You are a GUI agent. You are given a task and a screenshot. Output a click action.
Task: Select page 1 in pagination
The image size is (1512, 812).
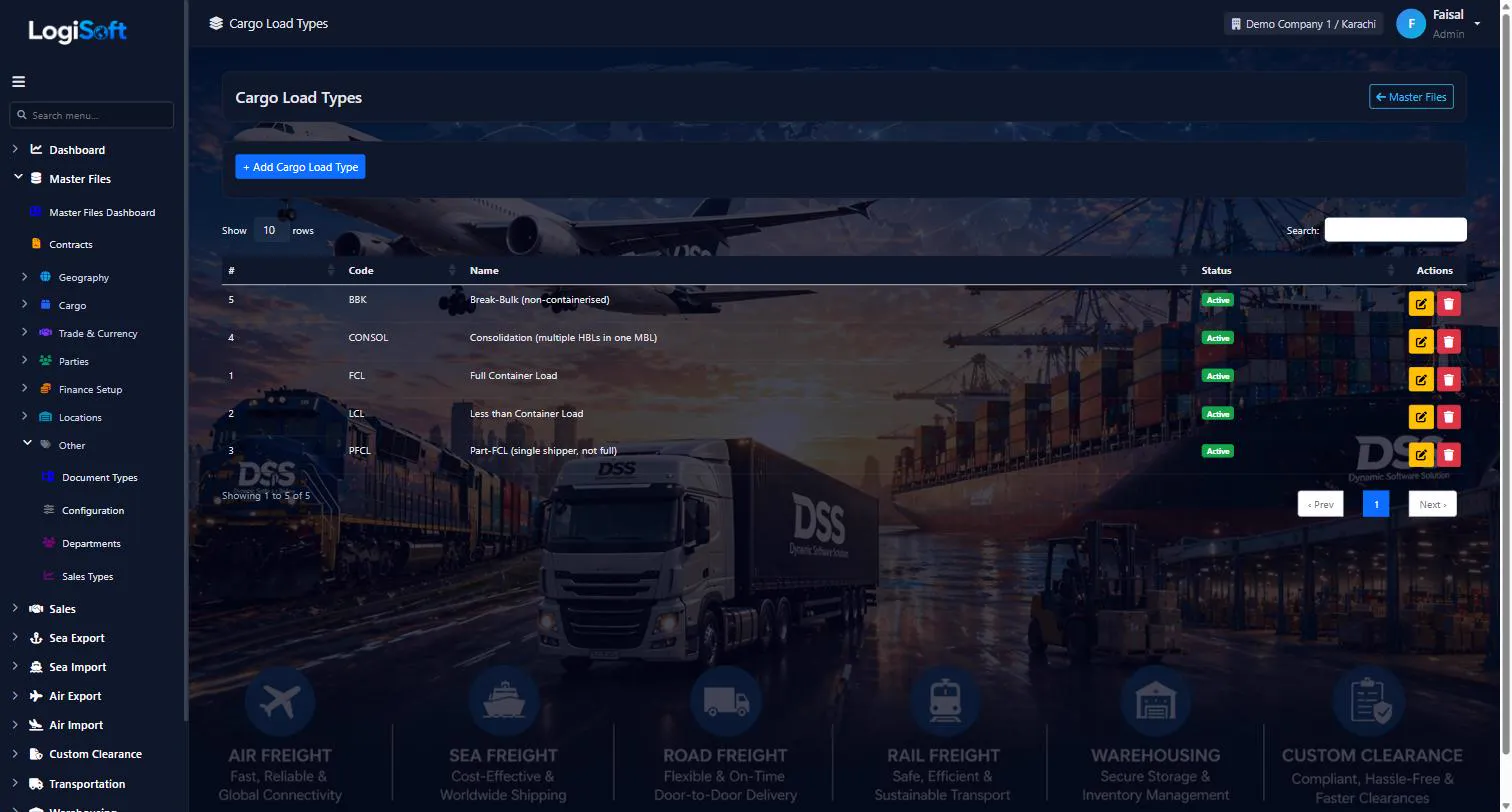point(1376,504)
